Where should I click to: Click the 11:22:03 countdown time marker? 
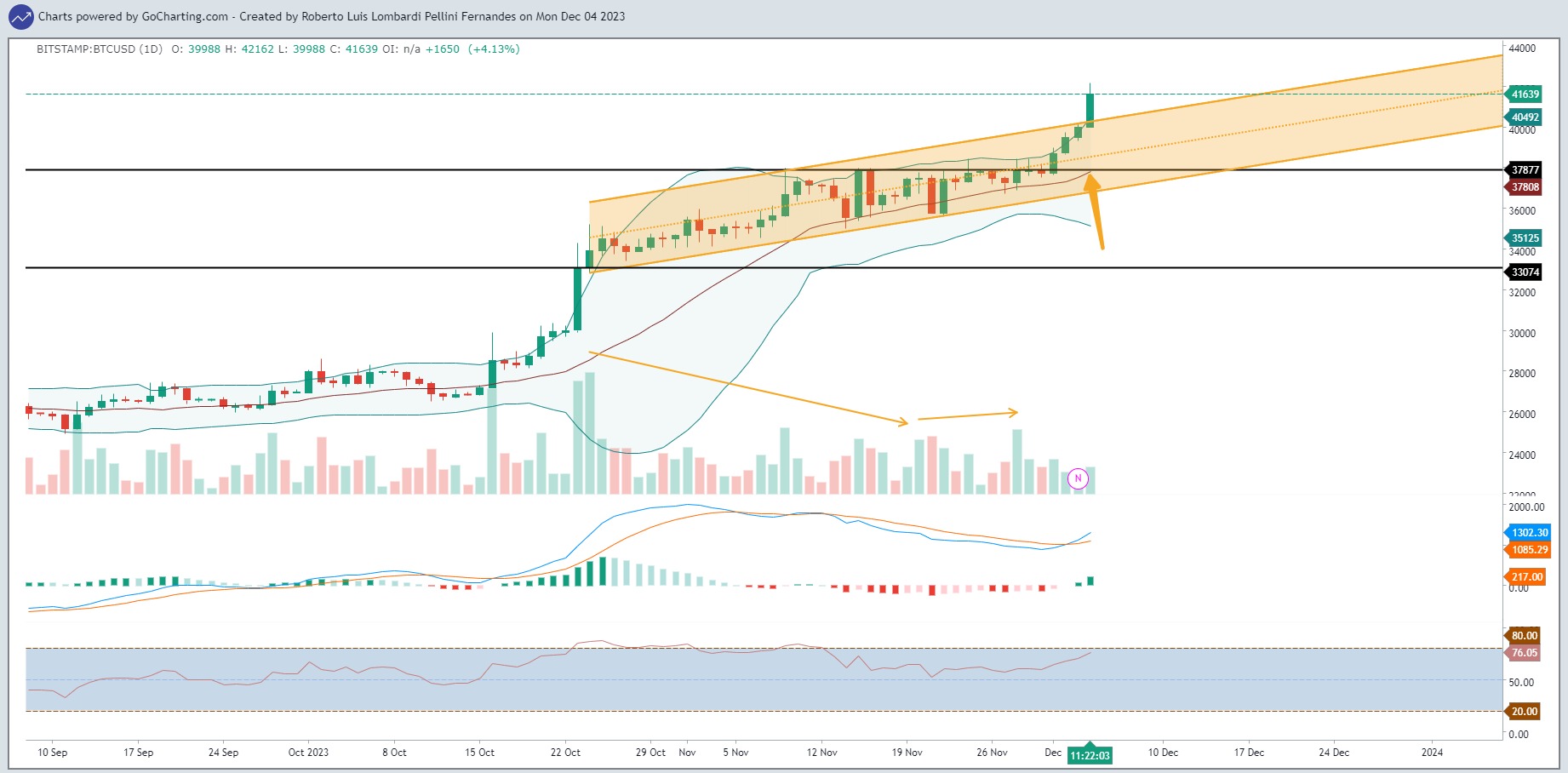pyautogui.click(x=1090, y=755)
